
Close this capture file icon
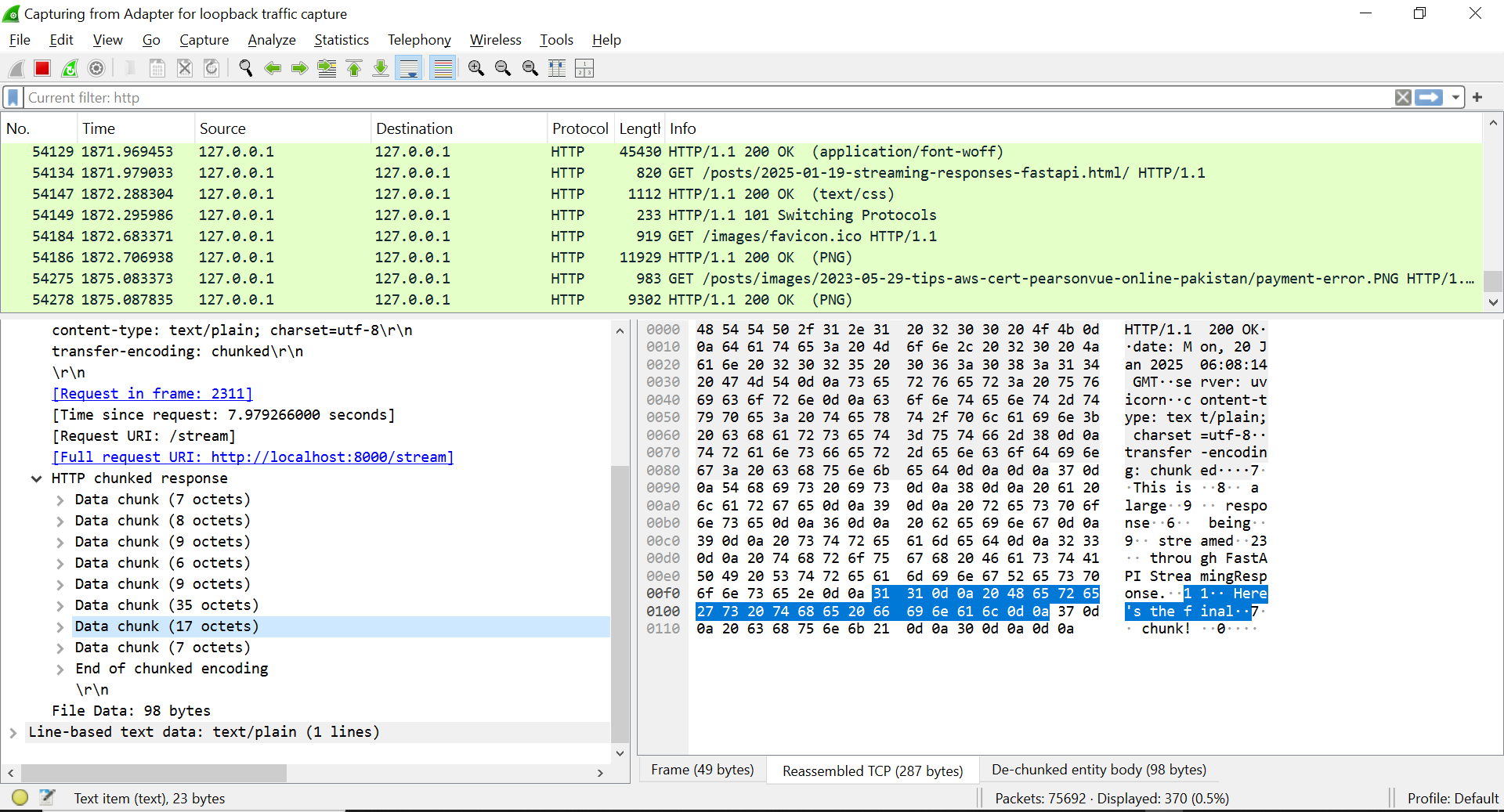click(x=185, y=69)
